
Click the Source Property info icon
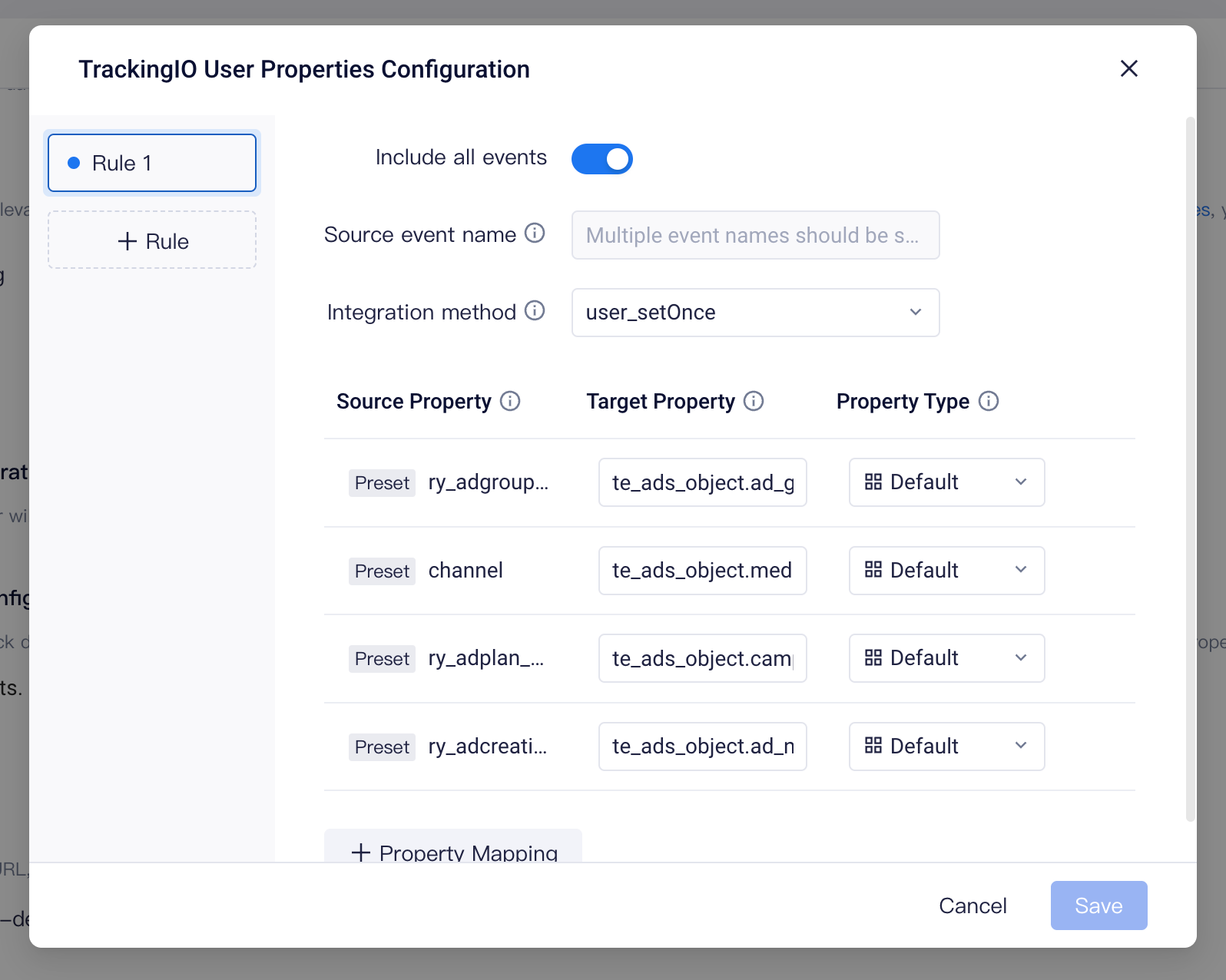tap(510, 401)
